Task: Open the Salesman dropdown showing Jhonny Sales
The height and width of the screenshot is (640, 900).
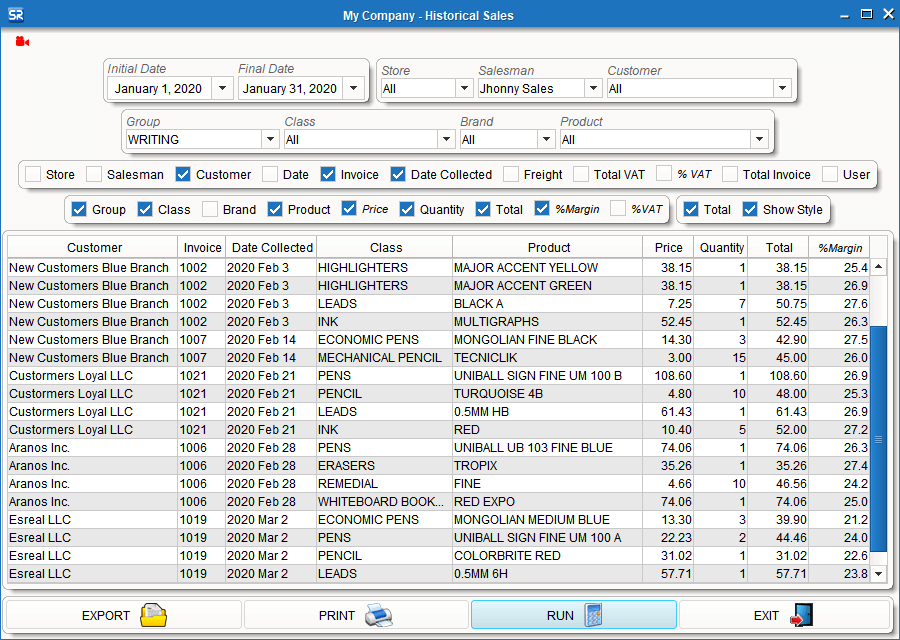Action: coord(593,88)
